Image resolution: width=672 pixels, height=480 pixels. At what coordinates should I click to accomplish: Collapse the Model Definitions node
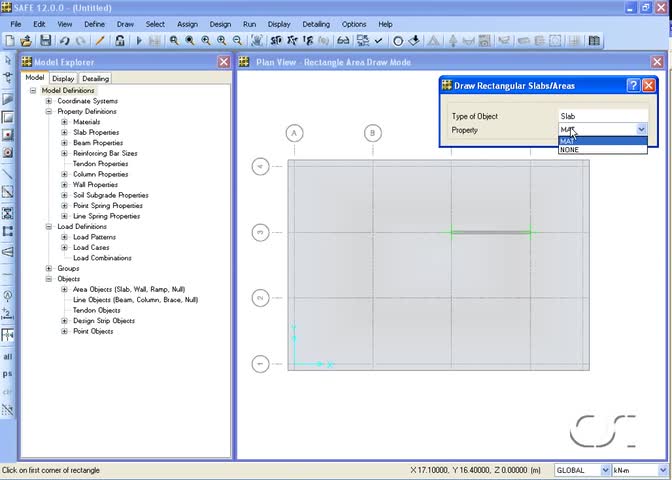pos(33,90)
